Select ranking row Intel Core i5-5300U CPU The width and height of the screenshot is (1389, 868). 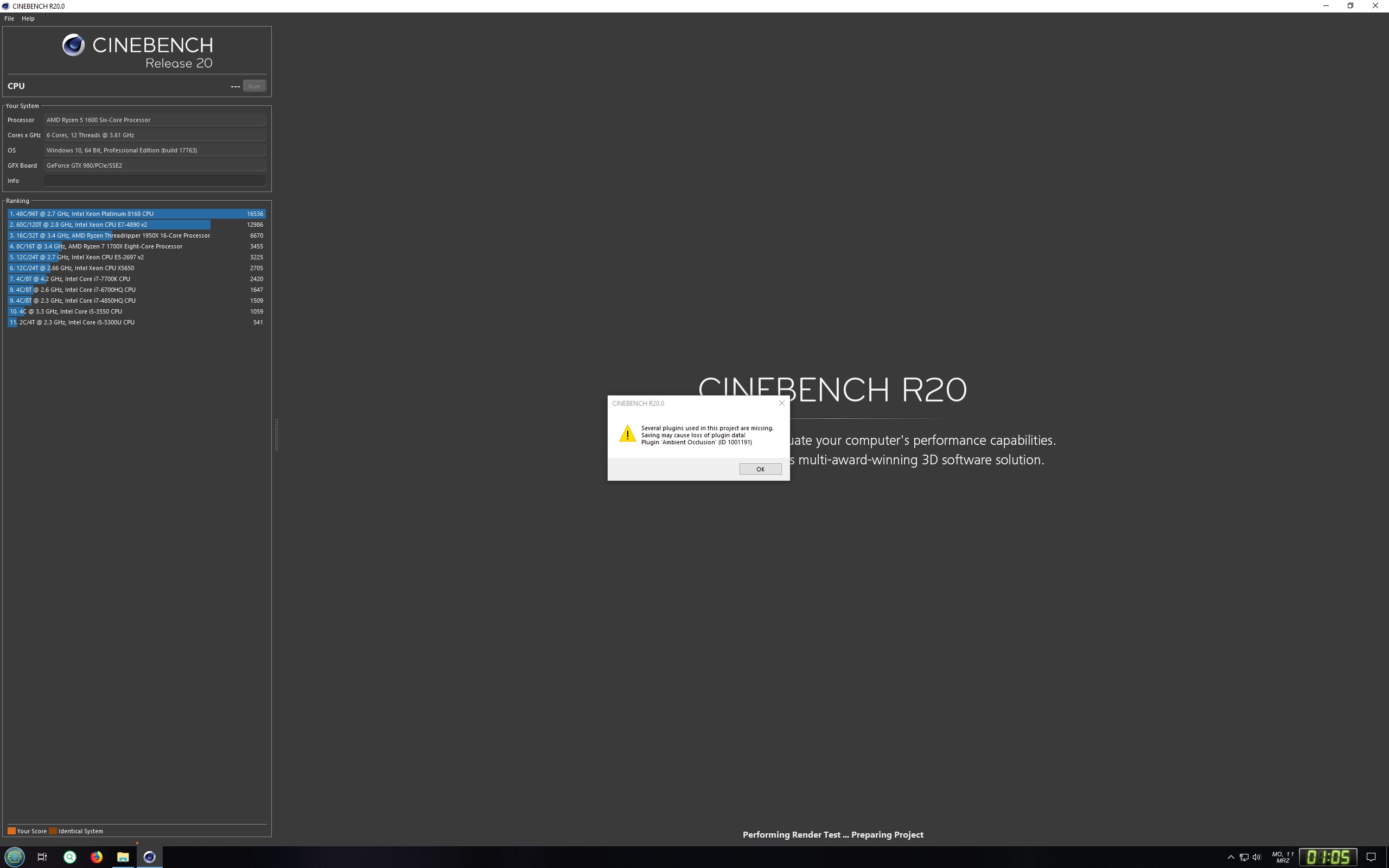point(137,323)
